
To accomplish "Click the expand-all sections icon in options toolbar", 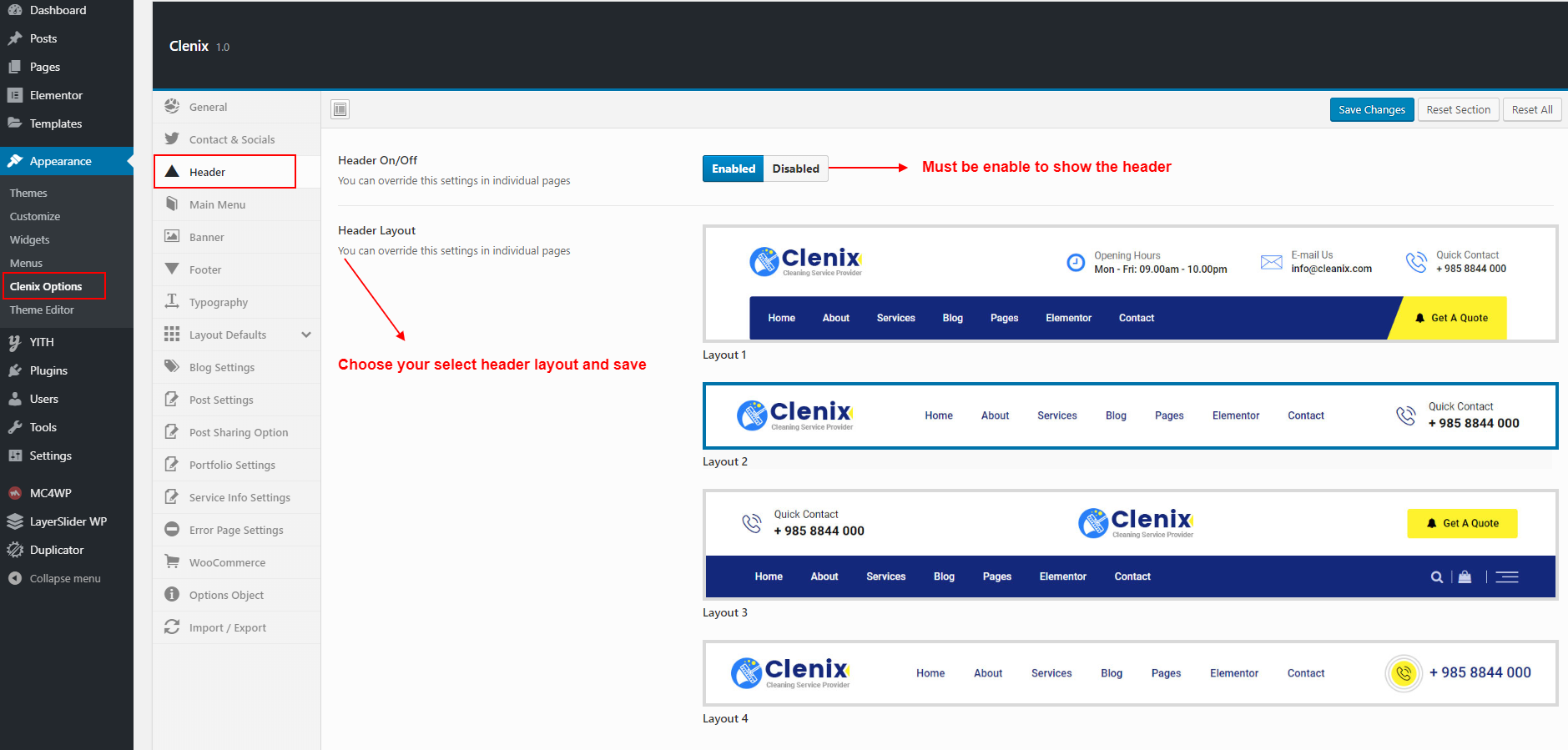I will pos(340,109).
